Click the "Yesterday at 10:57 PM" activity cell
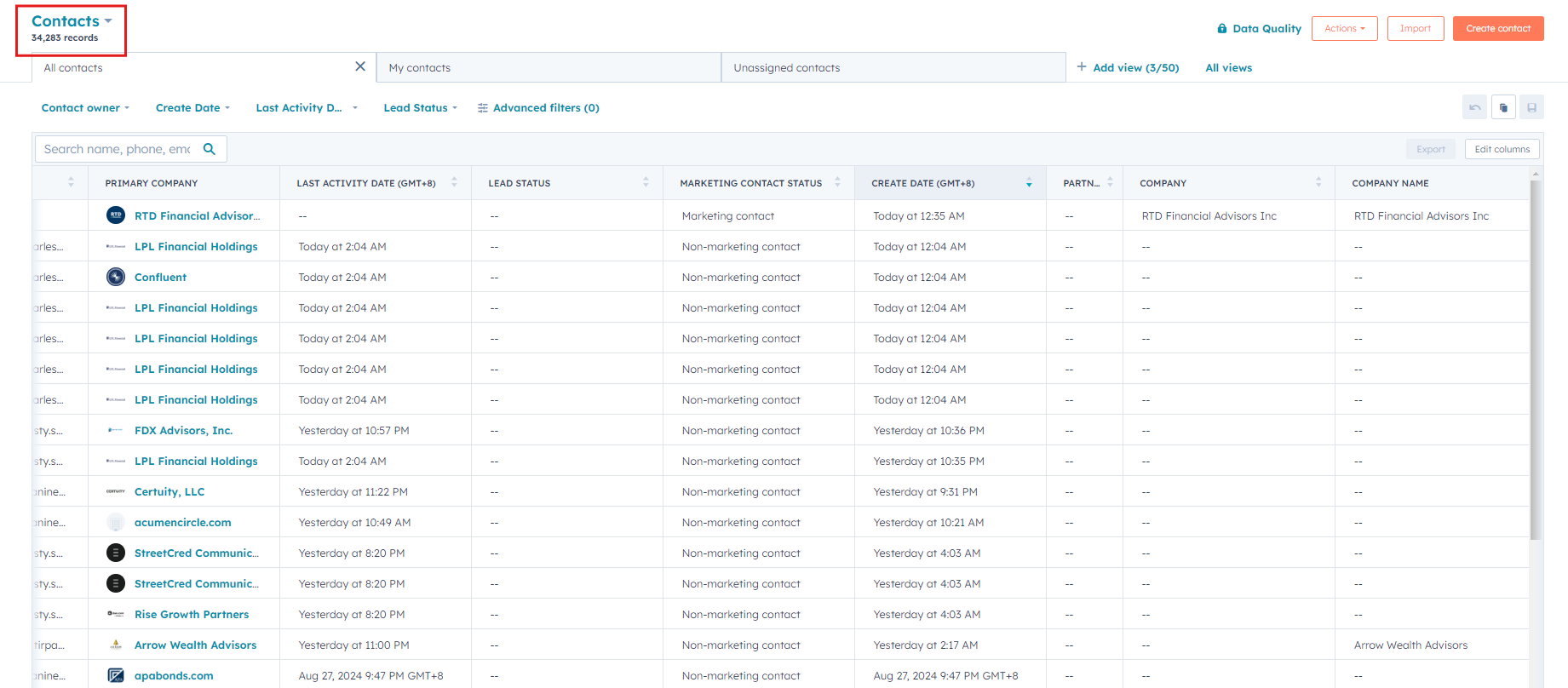 [354, 431]
